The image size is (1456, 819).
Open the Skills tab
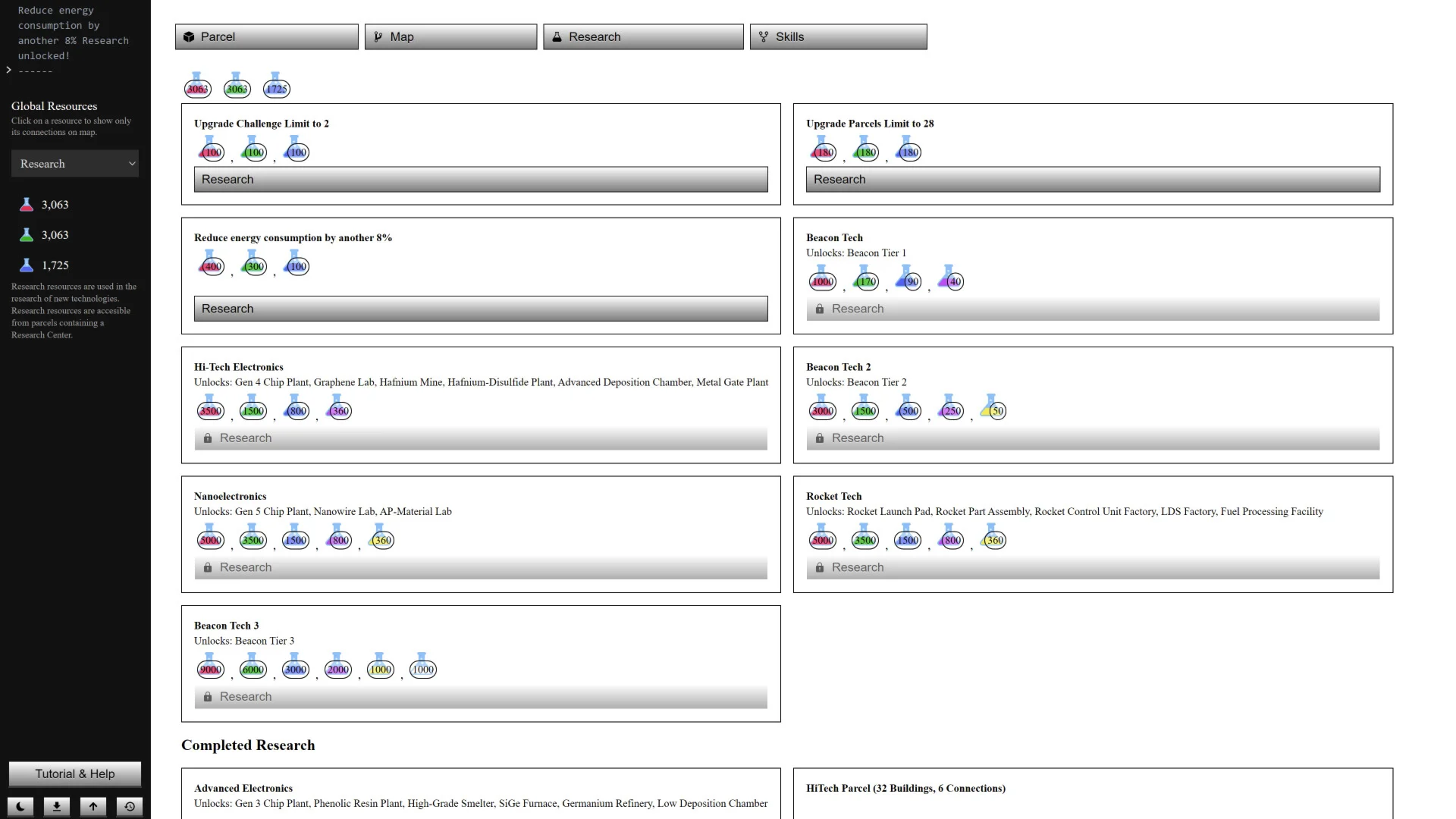838,36
